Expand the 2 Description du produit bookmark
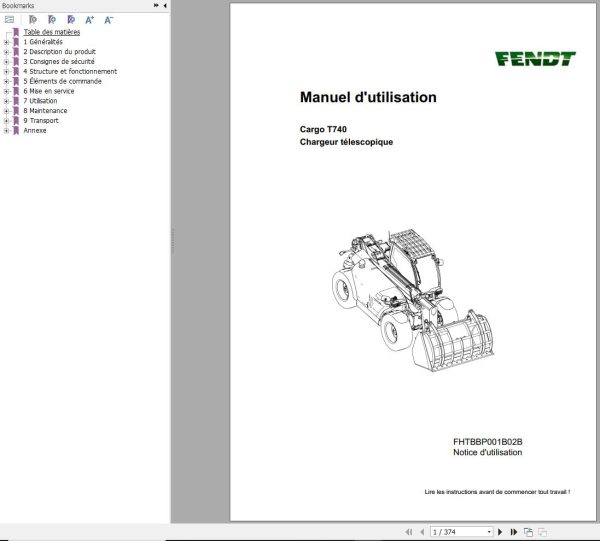Viewport: 600px width, 541px height. 6,52
